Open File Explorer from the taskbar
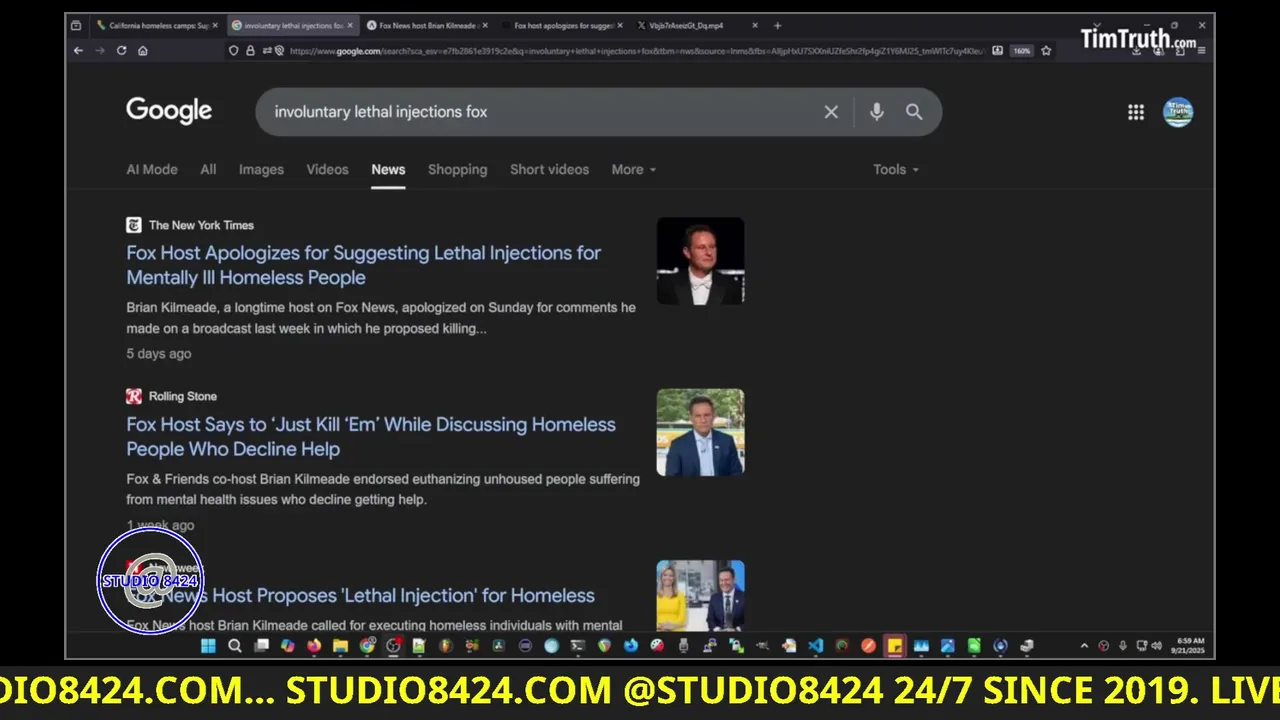Viewport: 1280px width, 720px height. (340, 646)
